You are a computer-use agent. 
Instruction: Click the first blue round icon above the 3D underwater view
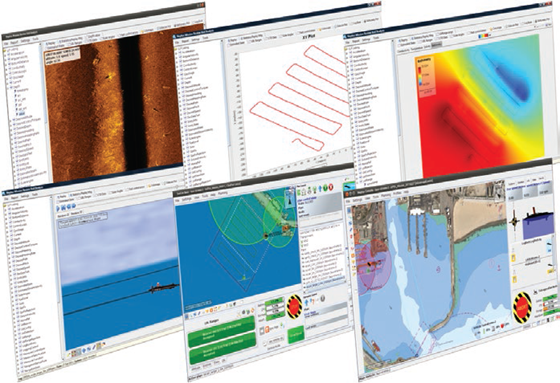(x=58, y=208)
